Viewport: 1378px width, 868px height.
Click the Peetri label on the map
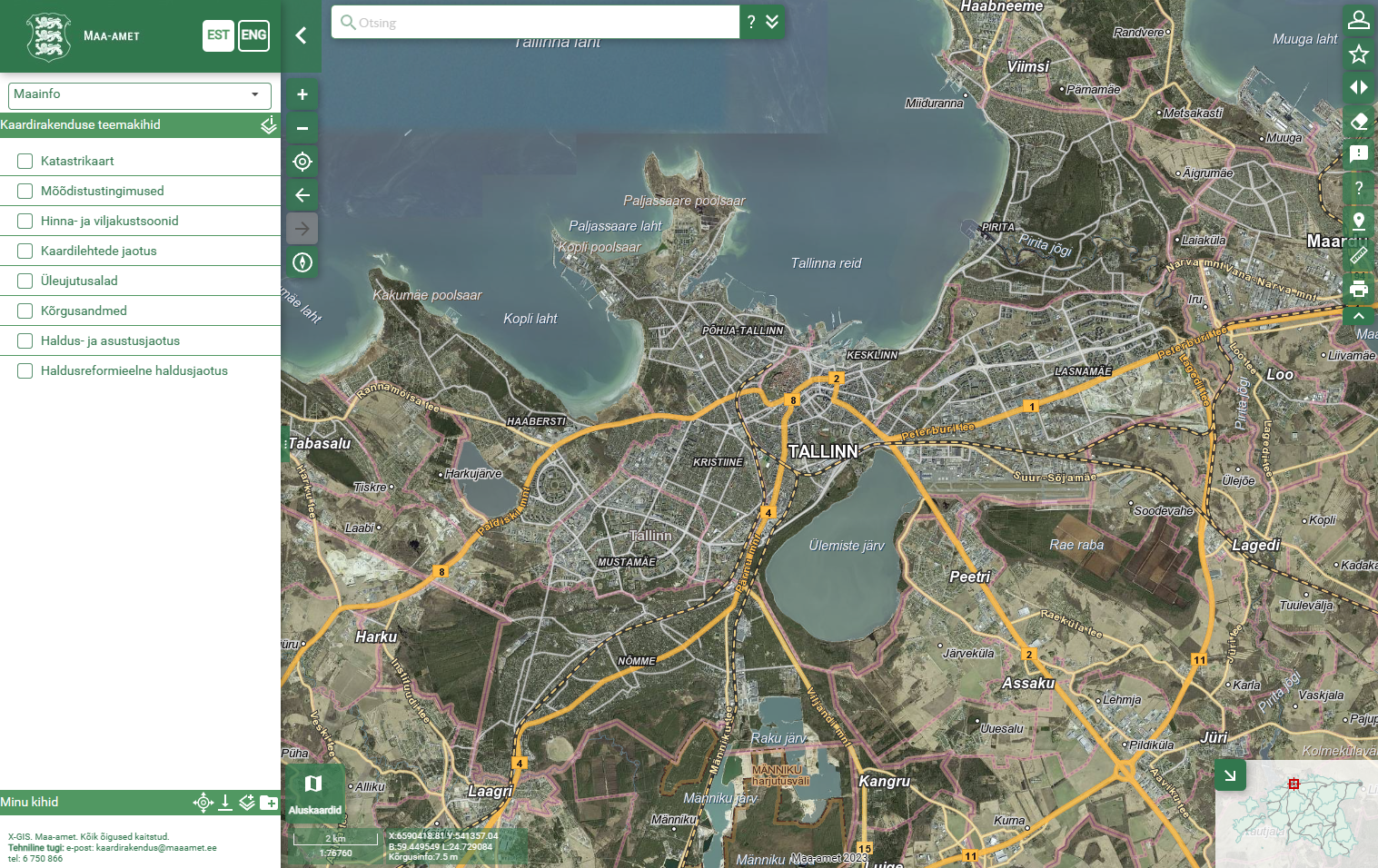tap(970, 577)
